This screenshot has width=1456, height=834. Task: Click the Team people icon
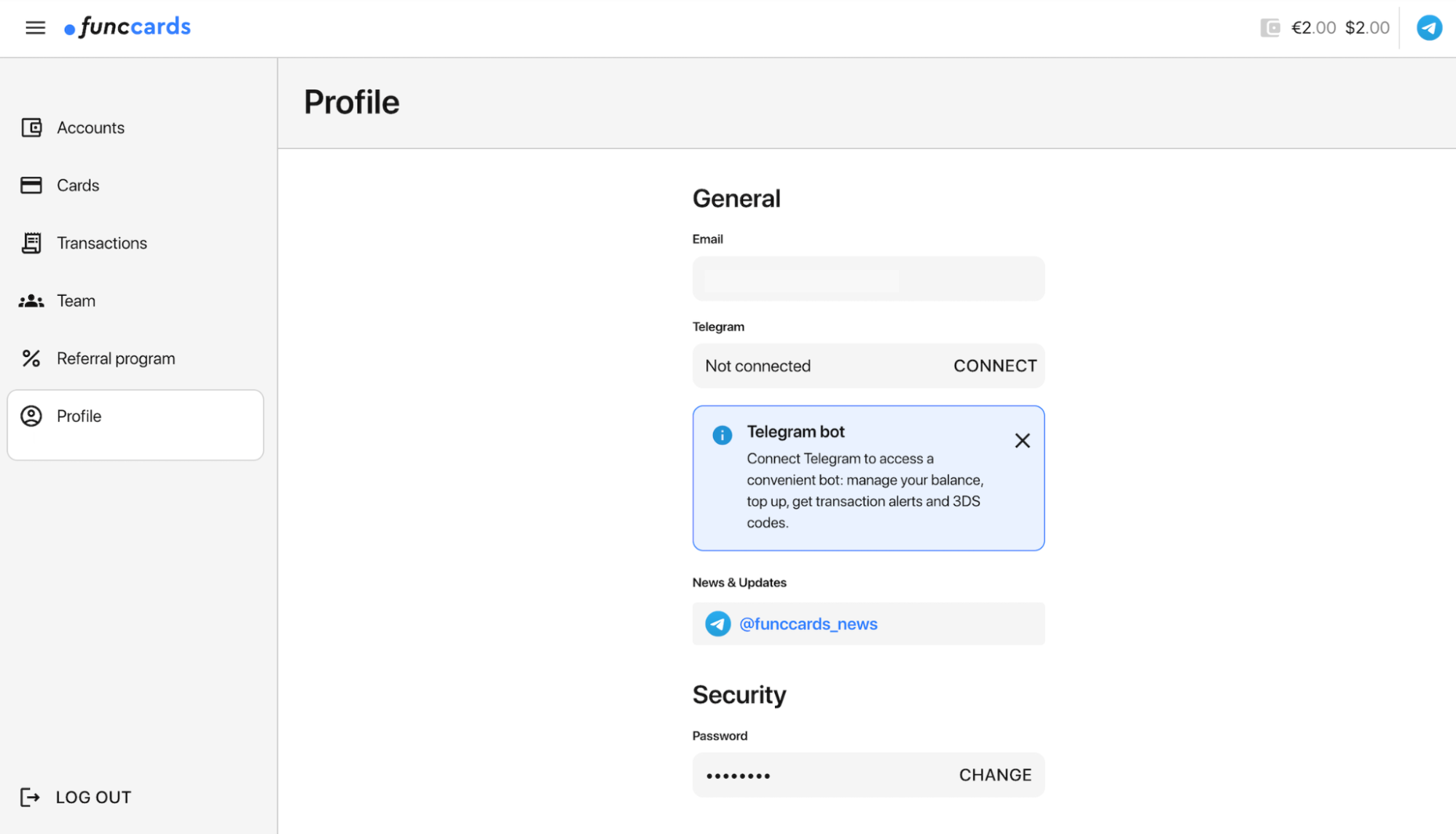31,301
